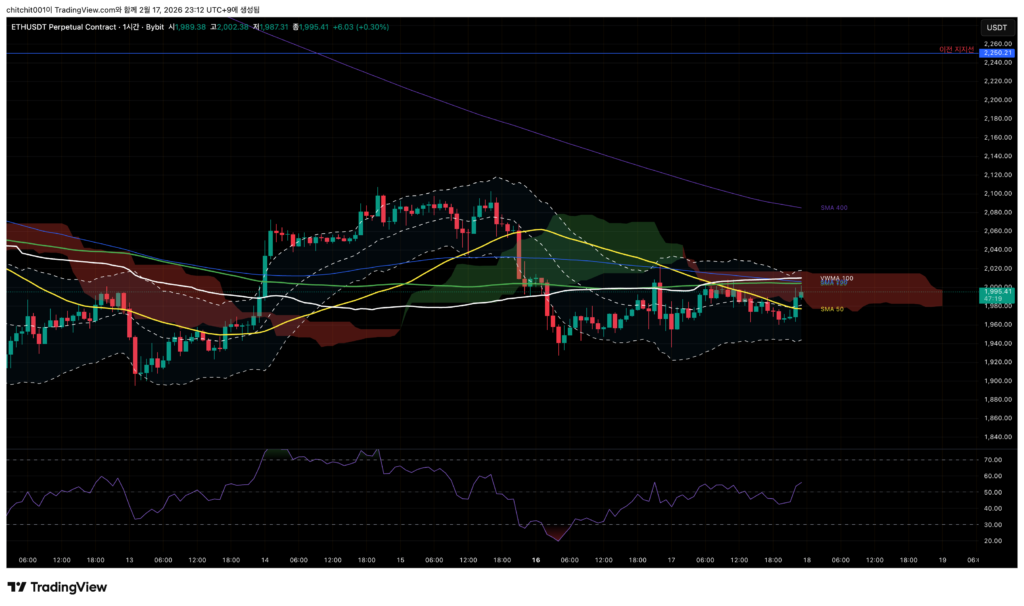
Task: Click the 30.00 RSI scale level
Action: click(x=993, y=524)
